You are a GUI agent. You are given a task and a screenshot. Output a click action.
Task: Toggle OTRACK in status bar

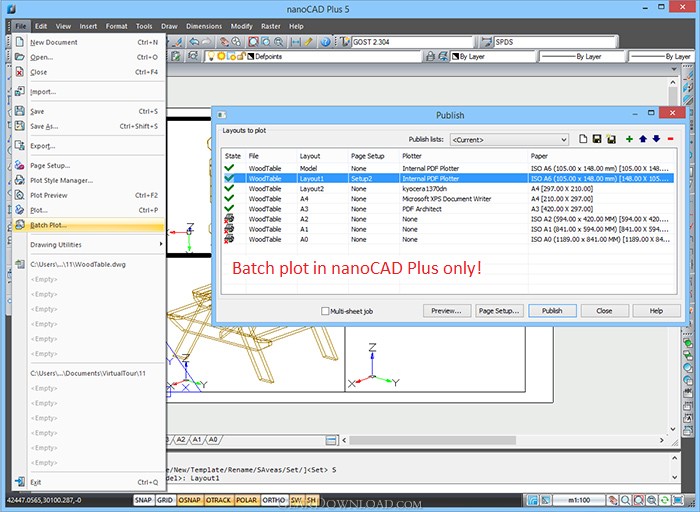[x=218, y=500]
